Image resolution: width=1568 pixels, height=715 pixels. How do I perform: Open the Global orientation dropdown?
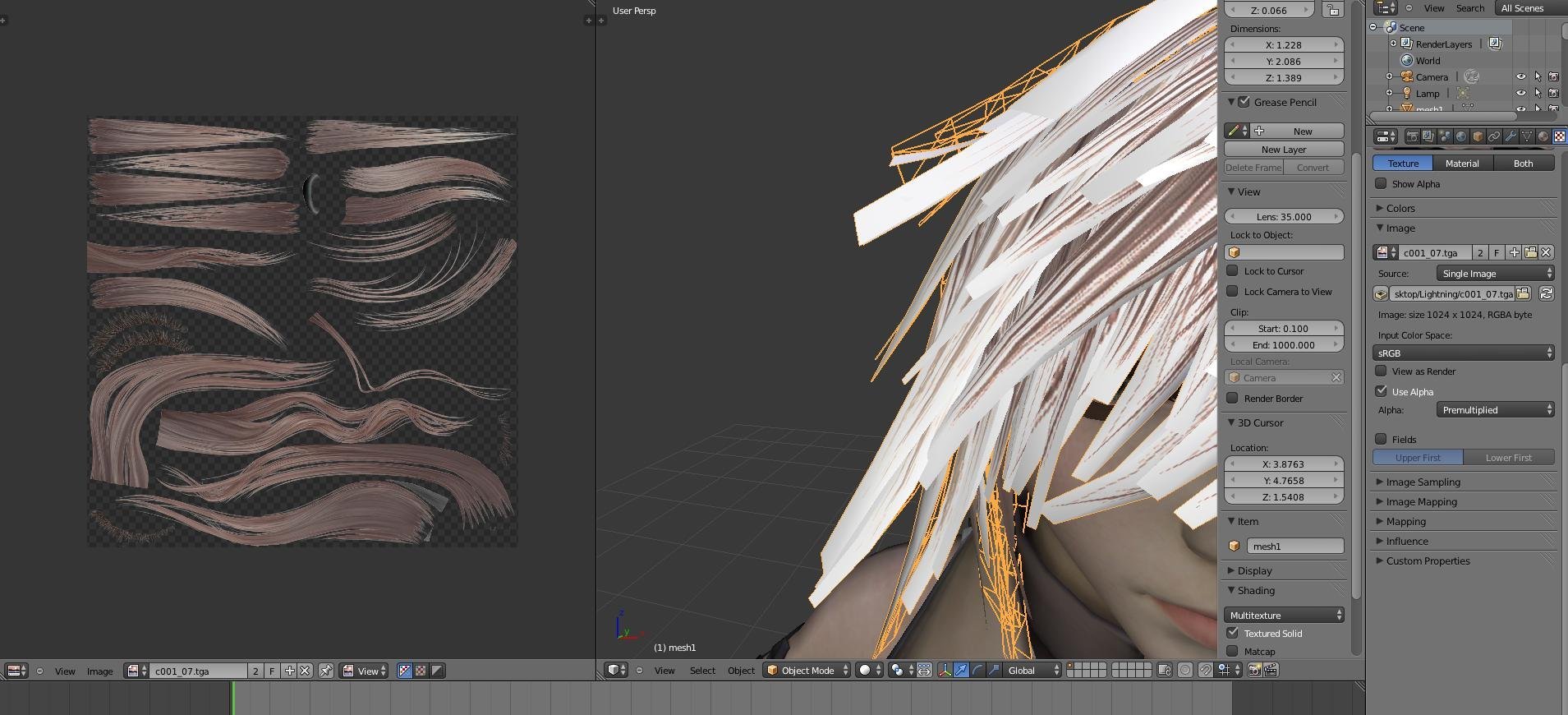click(1032, 670)
